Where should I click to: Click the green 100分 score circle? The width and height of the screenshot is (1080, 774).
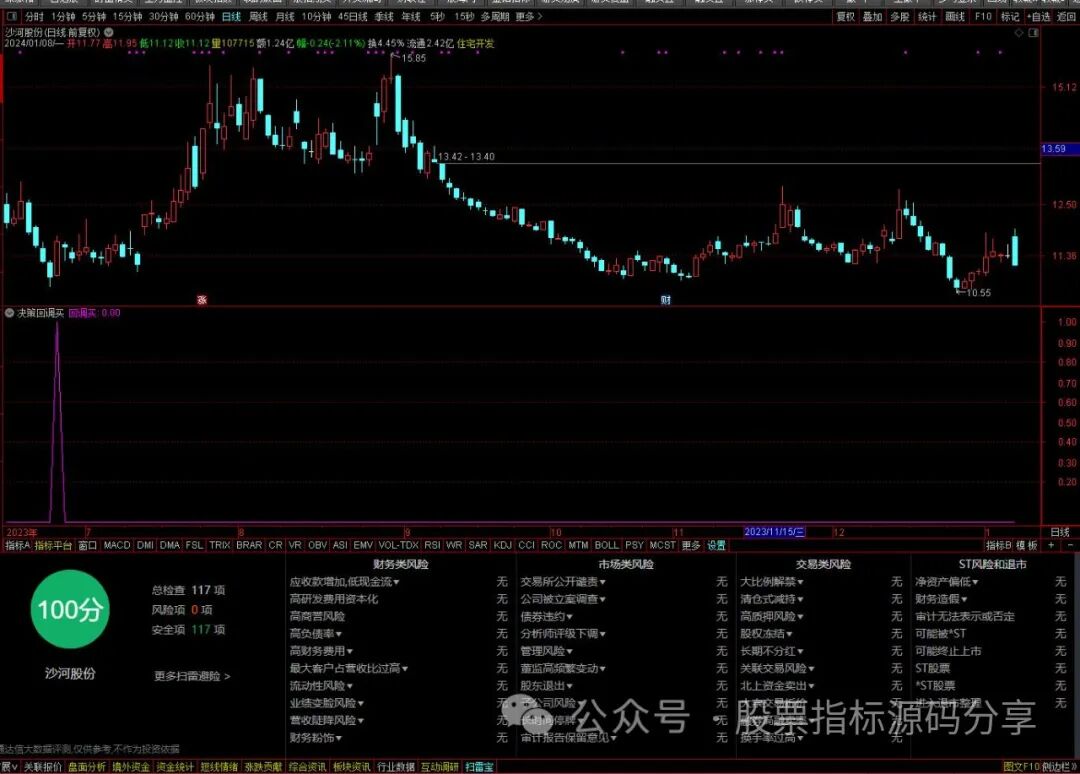70,609
